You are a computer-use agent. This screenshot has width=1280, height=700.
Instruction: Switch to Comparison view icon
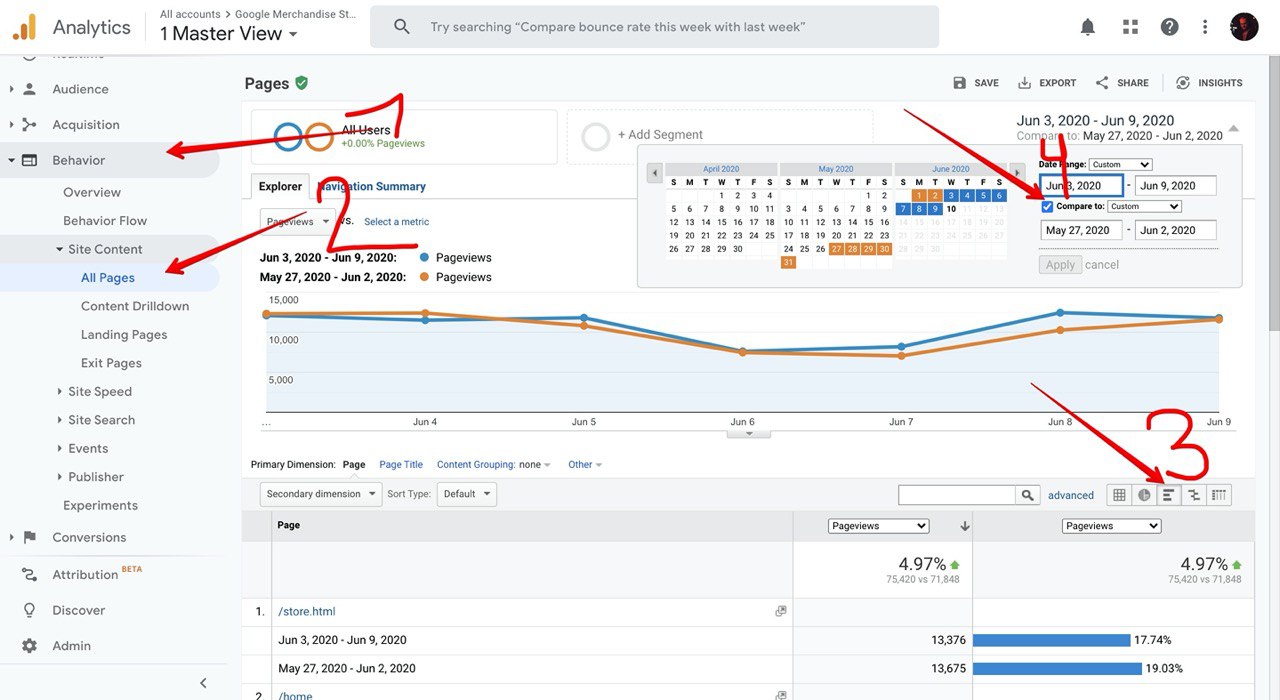[x=1193, y=495]
